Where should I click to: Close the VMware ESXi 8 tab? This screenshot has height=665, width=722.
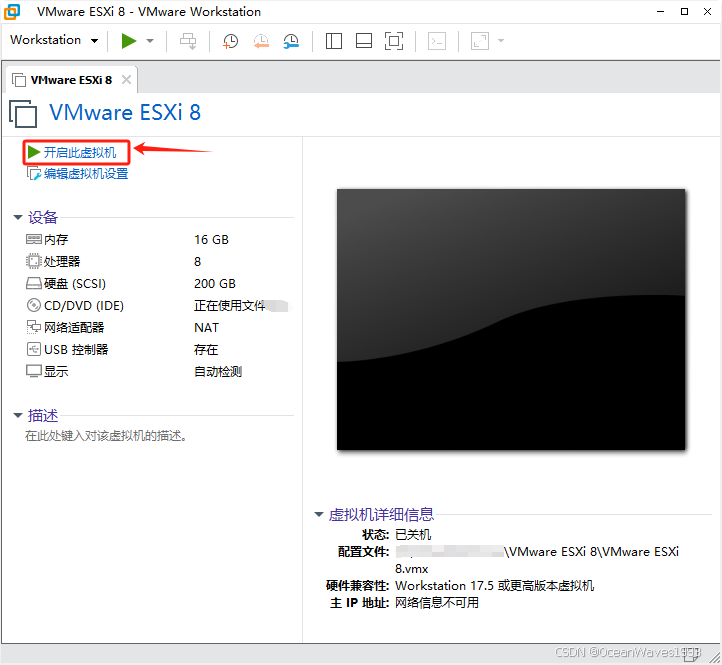click(x=126, y=80)
